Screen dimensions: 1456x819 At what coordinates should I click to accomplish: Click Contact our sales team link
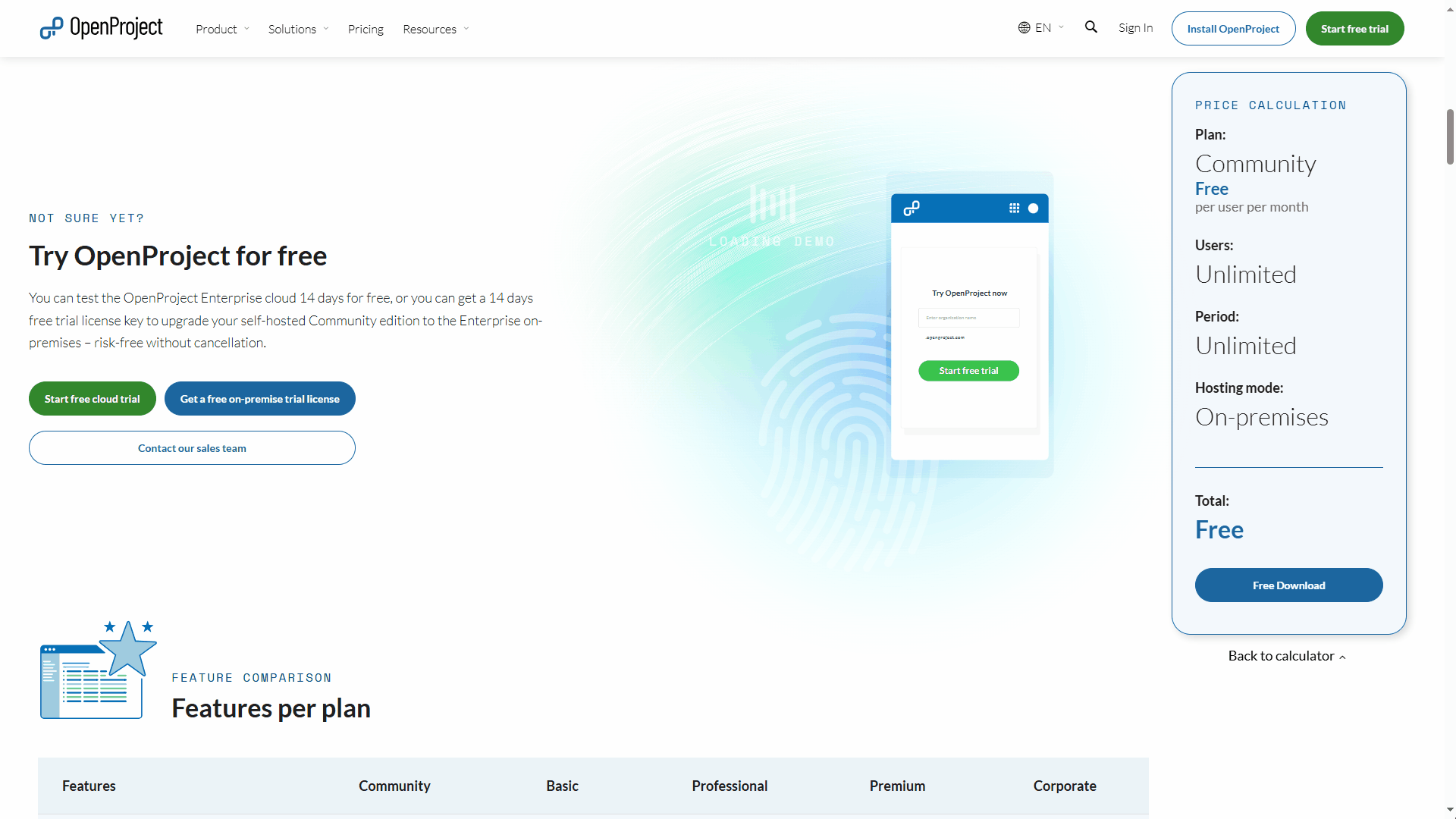pyautogui.click(x=192, y=448)
